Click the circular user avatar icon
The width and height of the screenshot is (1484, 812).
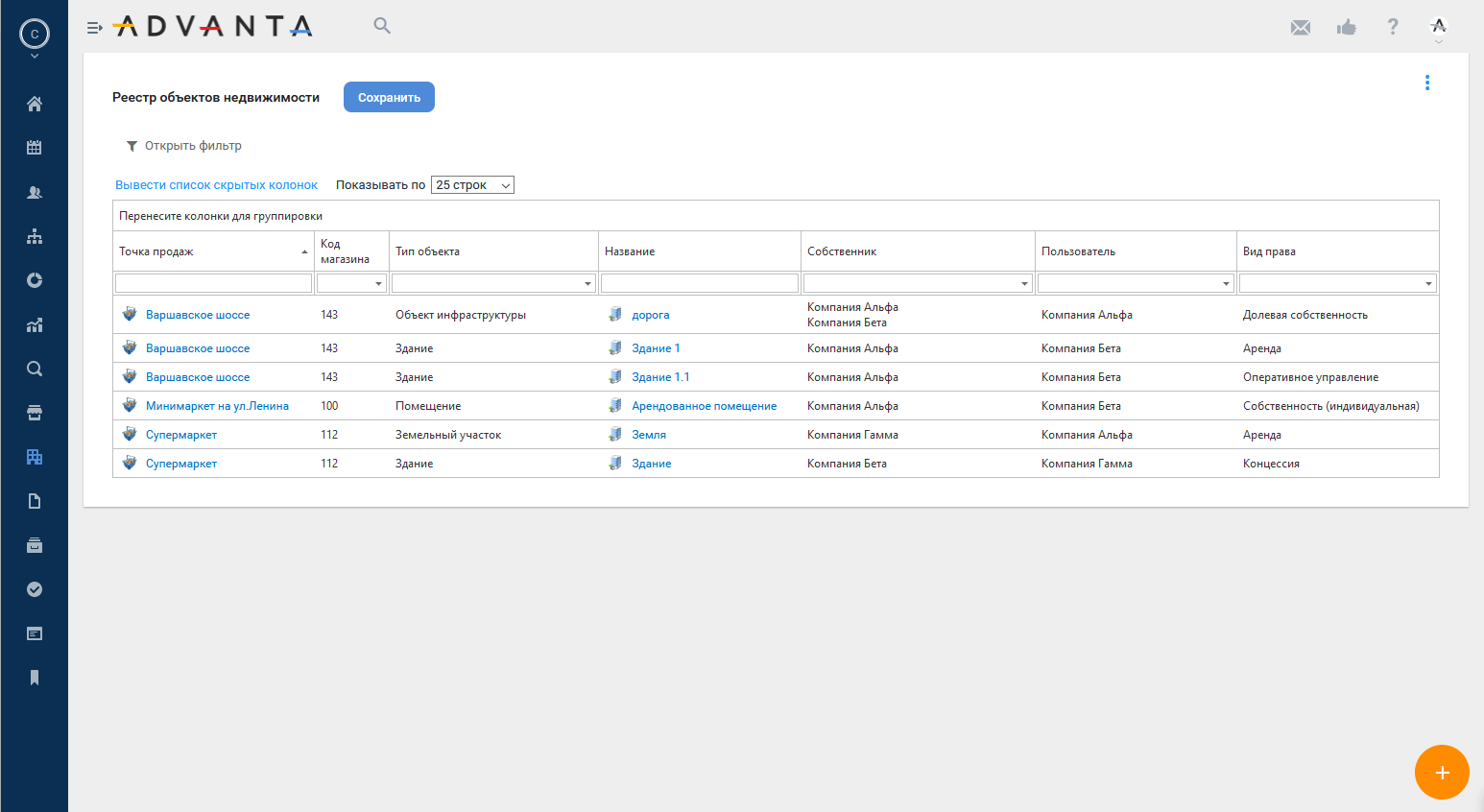point(35,34)
